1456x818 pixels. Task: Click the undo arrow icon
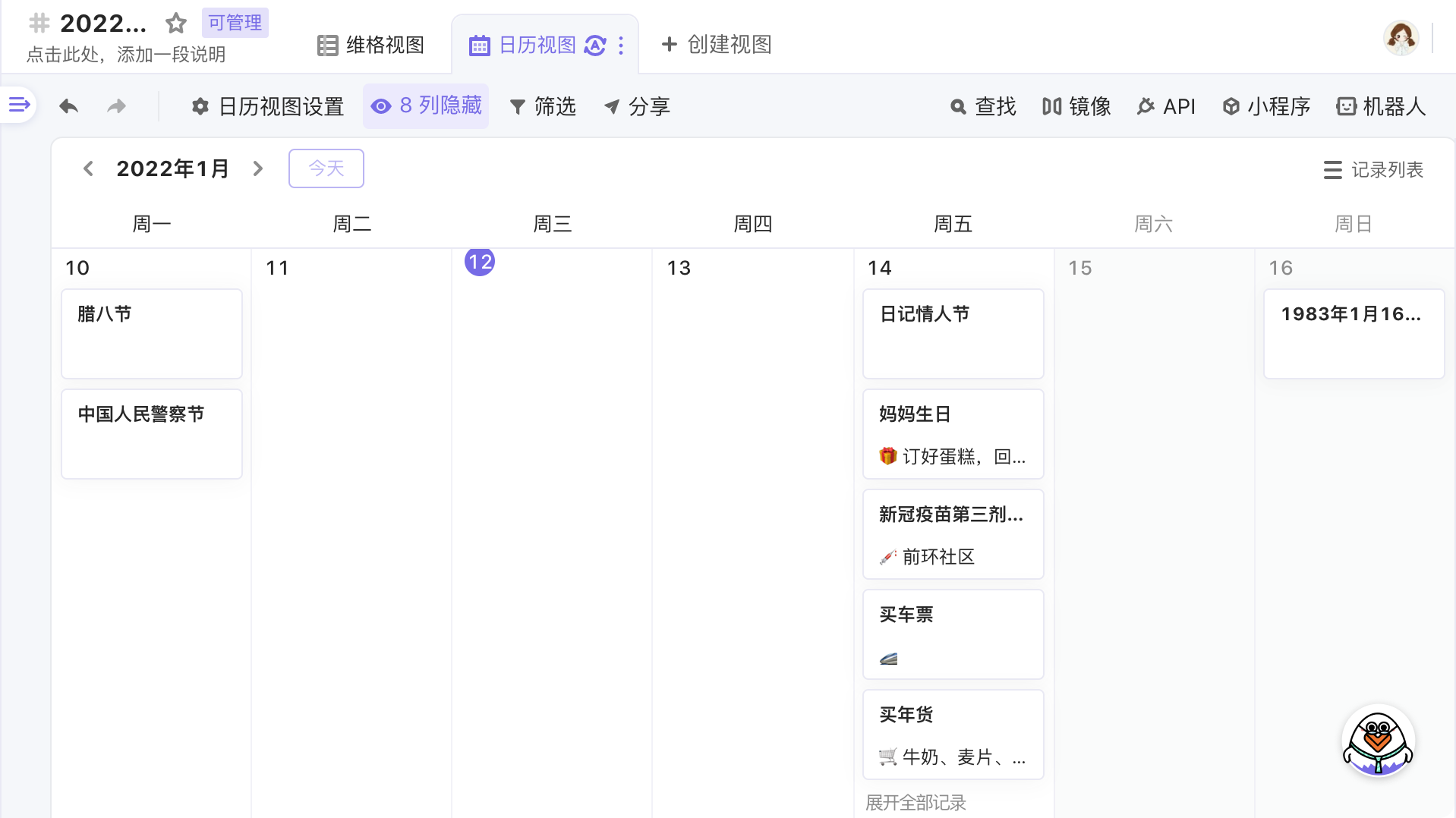pos(69,106)
